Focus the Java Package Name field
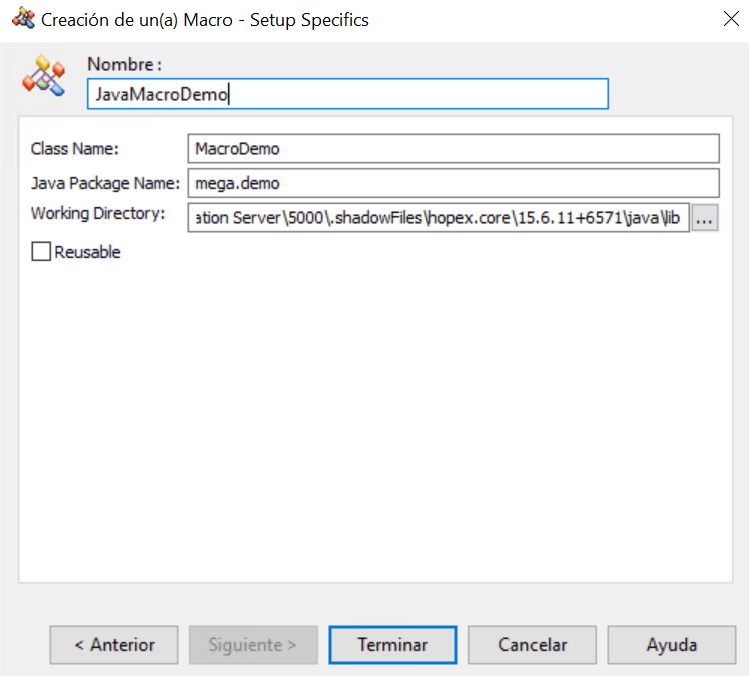The image size is (749, 676). 453,183
